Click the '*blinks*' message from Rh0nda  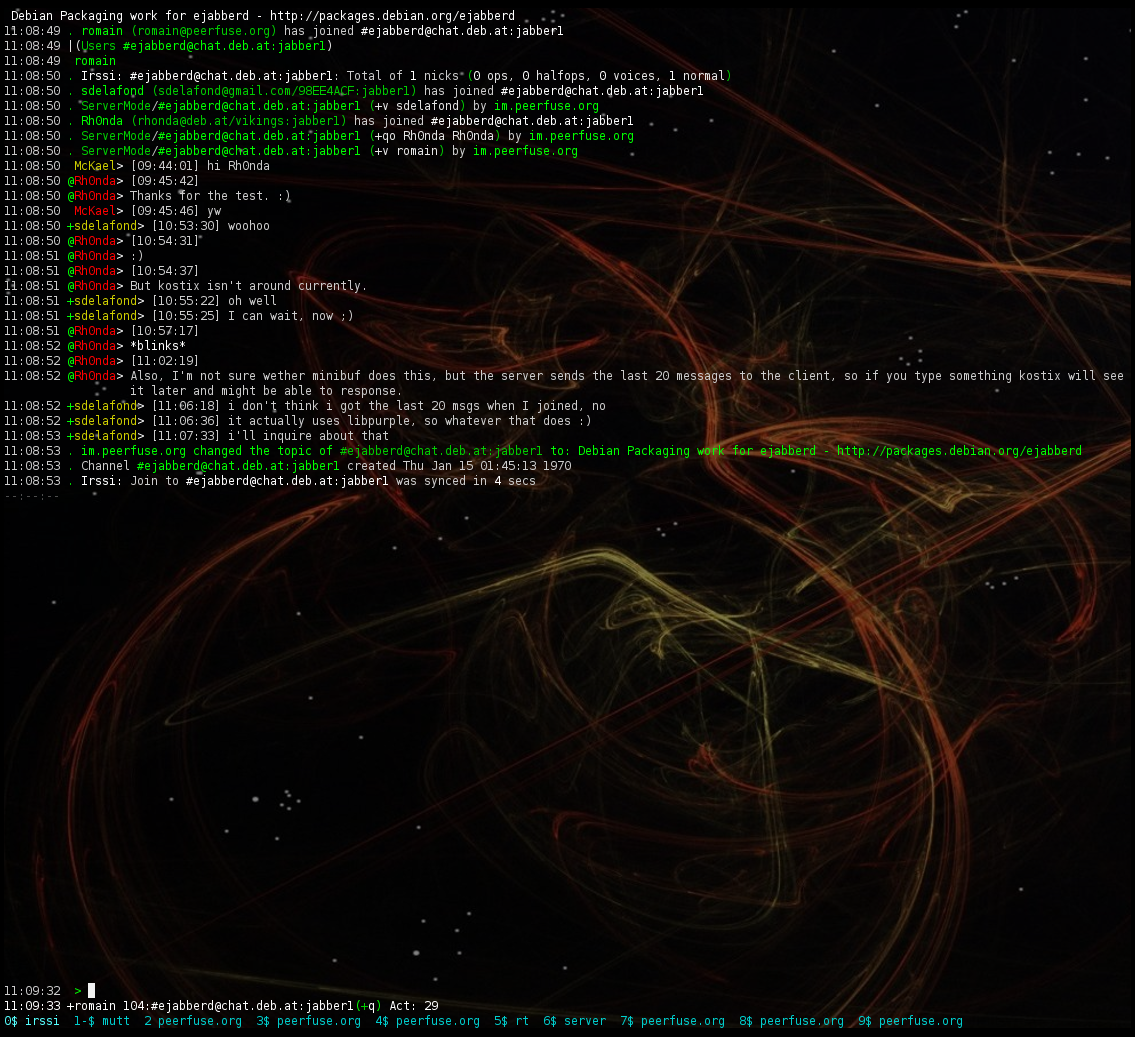[x=158, y=345]
